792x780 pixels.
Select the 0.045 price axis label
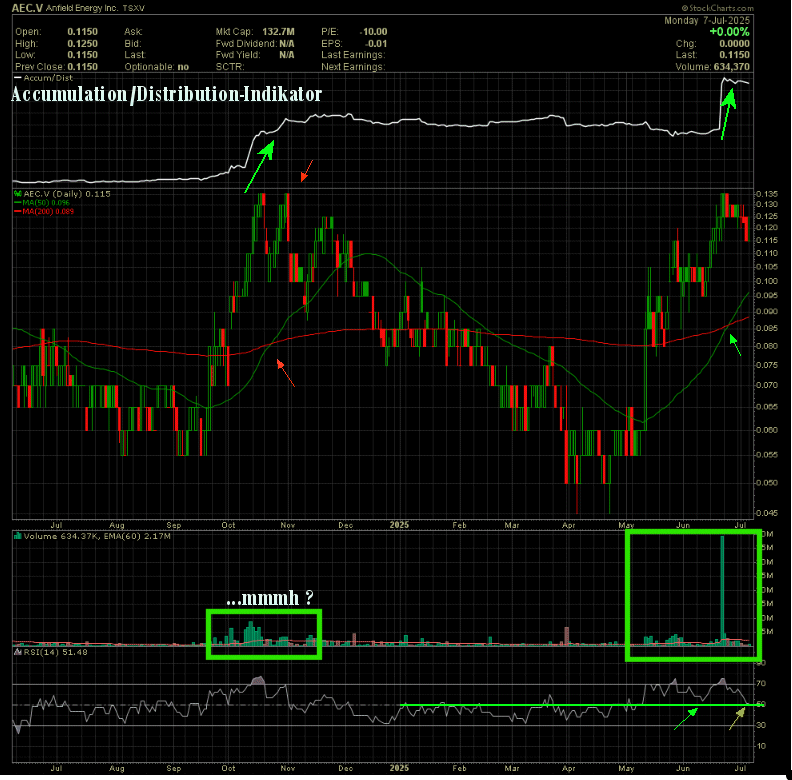pos(767,513)
